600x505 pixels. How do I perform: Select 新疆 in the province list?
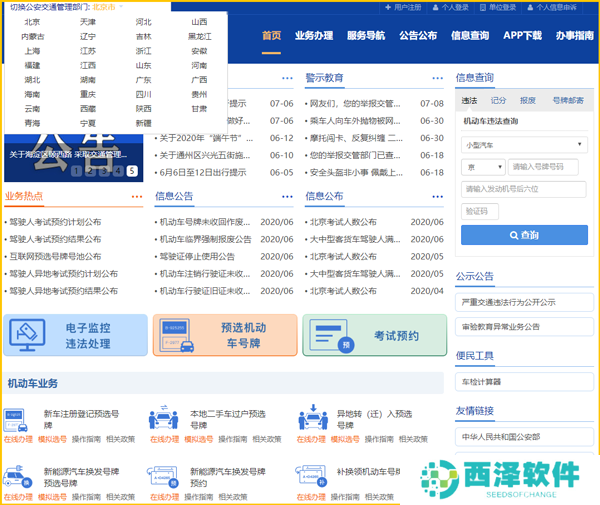point(143,123)
